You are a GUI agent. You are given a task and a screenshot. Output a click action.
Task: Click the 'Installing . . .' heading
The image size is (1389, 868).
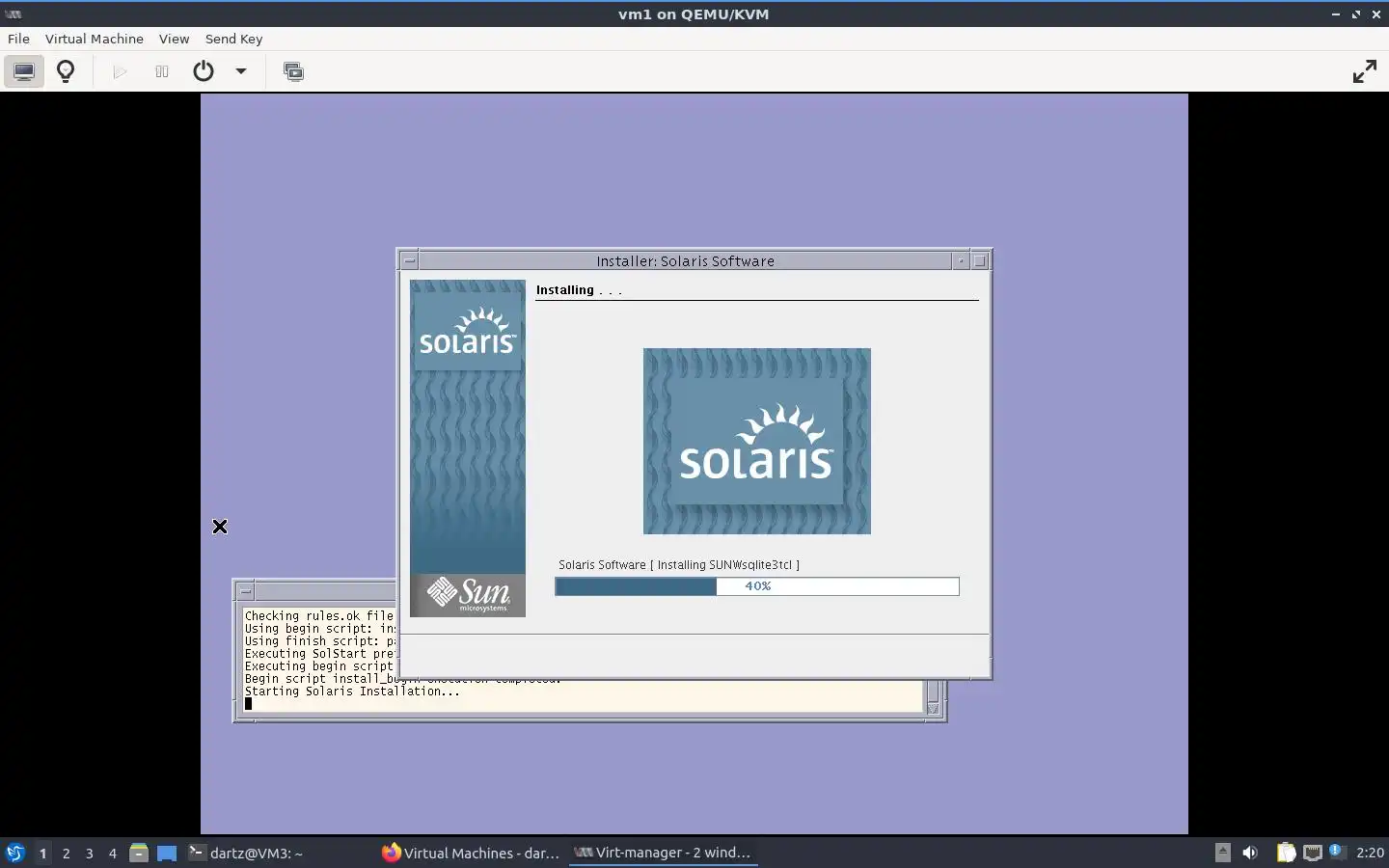579,290
